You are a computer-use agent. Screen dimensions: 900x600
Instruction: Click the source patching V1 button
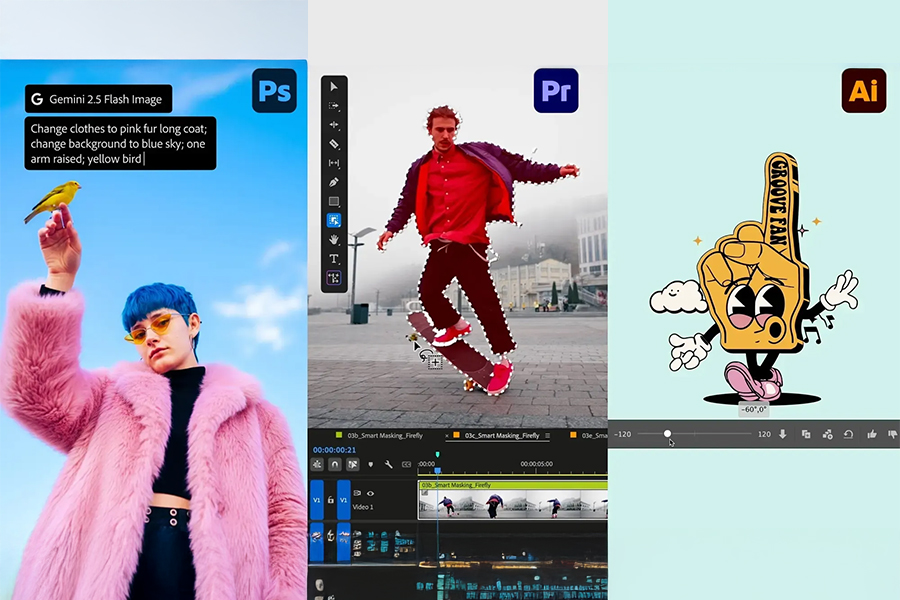click(x=316, y=500)
